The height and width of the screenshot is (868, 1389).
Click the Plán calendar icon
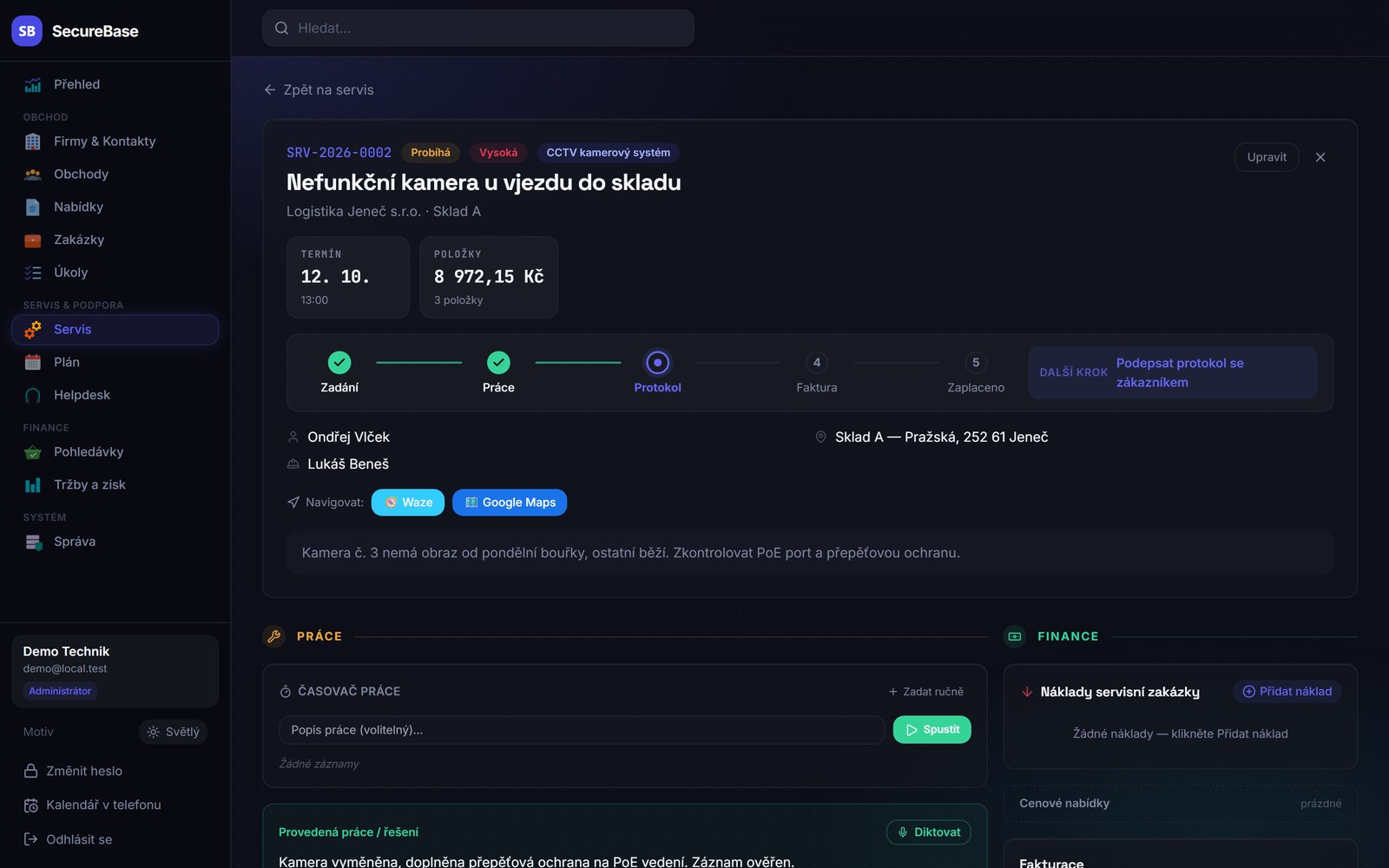tap(33, 363)
